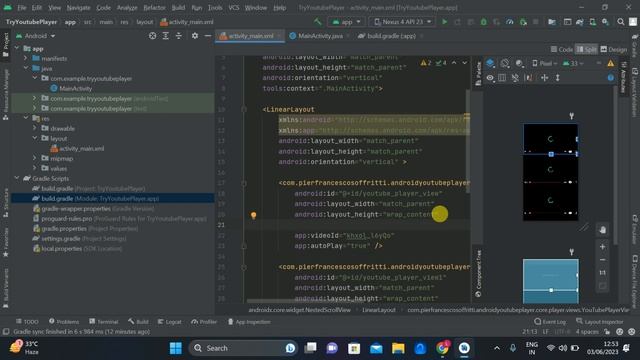Click the Windows taskbar Search box
Screen dimensions: 640x360
243,348
